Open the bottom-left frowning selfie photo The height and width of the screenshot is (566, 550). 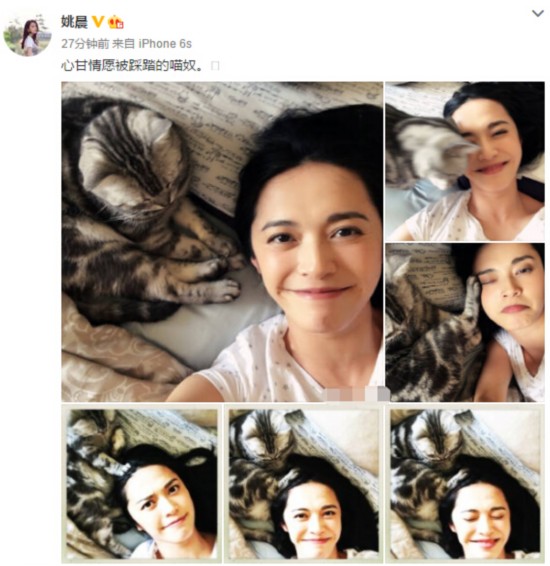click(141, 484)
